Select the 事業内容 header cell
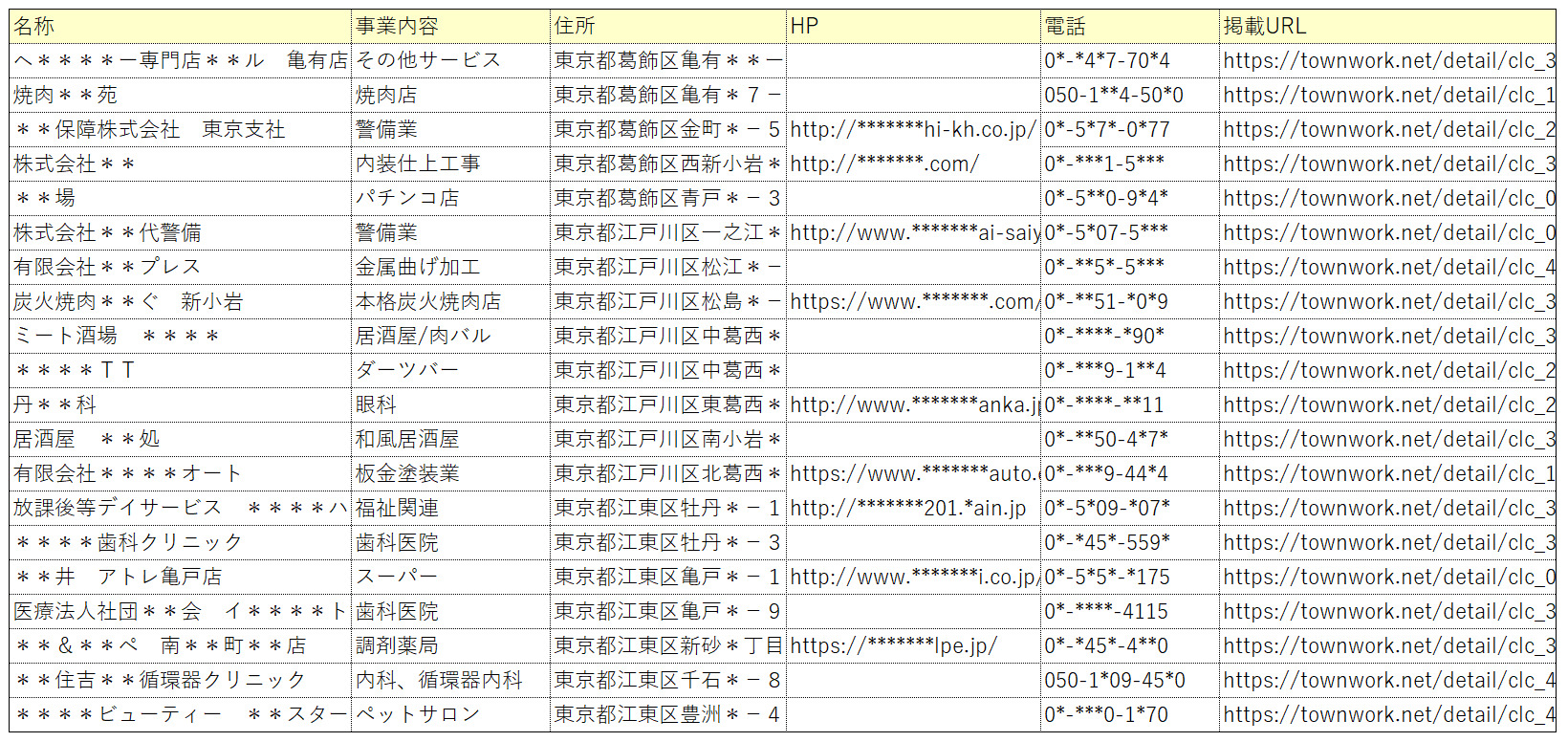This screenshot has width=1568, height=742. [x=450, y=27]
